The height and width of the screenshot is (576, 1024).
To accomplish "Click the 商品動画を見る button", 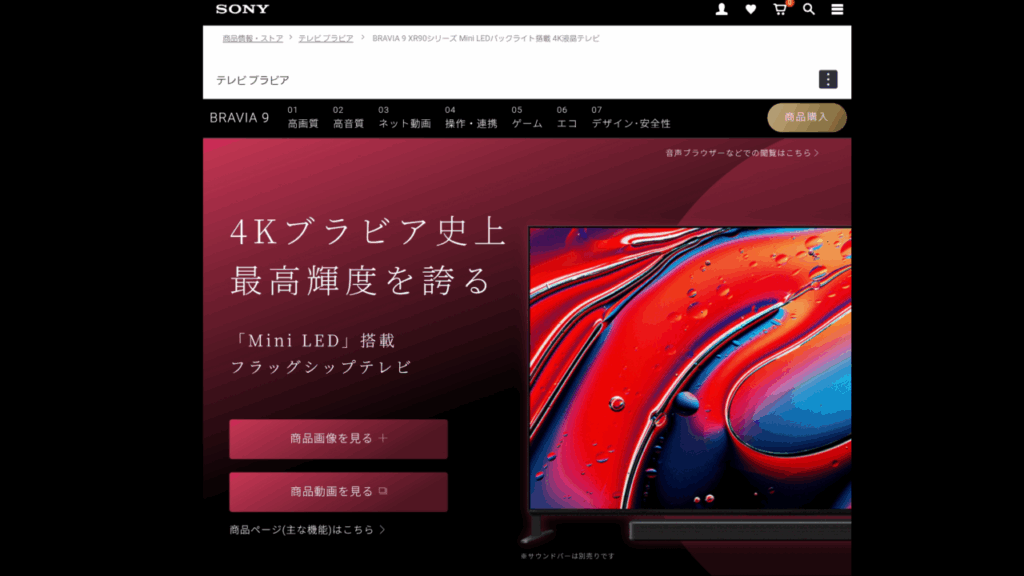I will click(x=338, y=492).
